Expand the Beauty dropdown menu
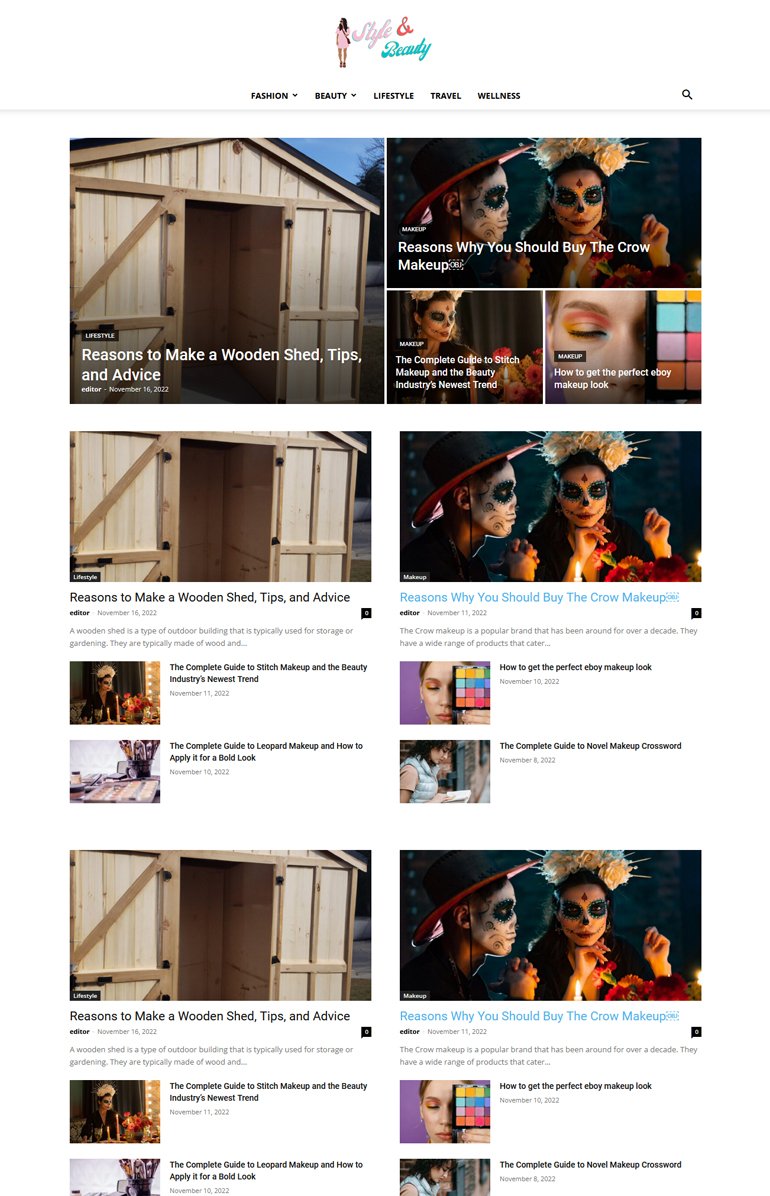This screenshot has width=770, height=1196. click(335, 96)
